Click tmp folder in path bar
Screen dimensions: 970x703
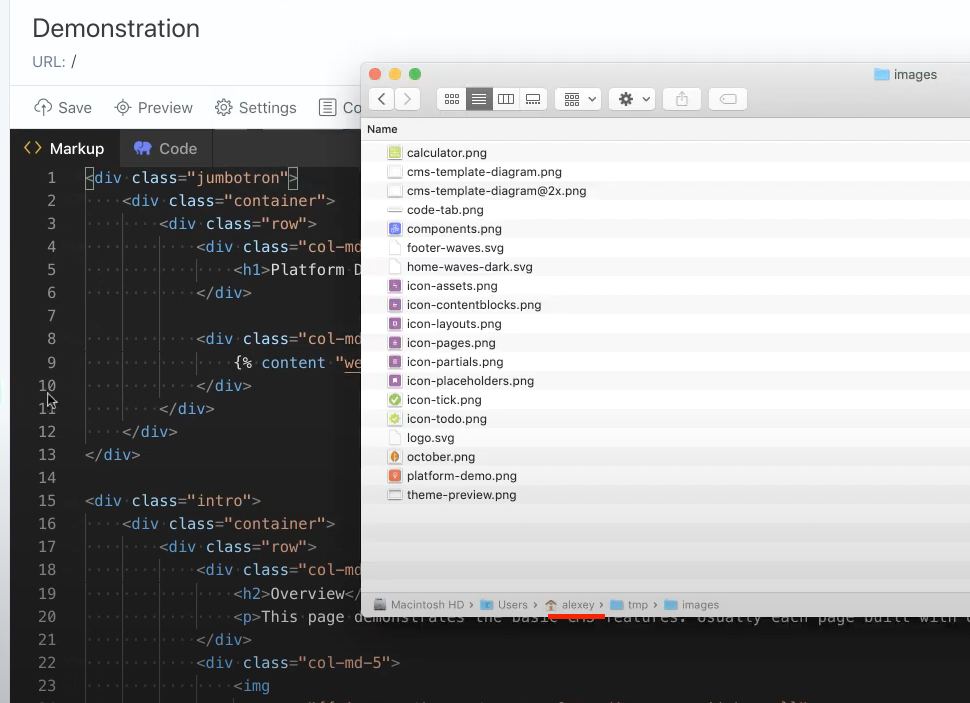click(x=629, y=605)
